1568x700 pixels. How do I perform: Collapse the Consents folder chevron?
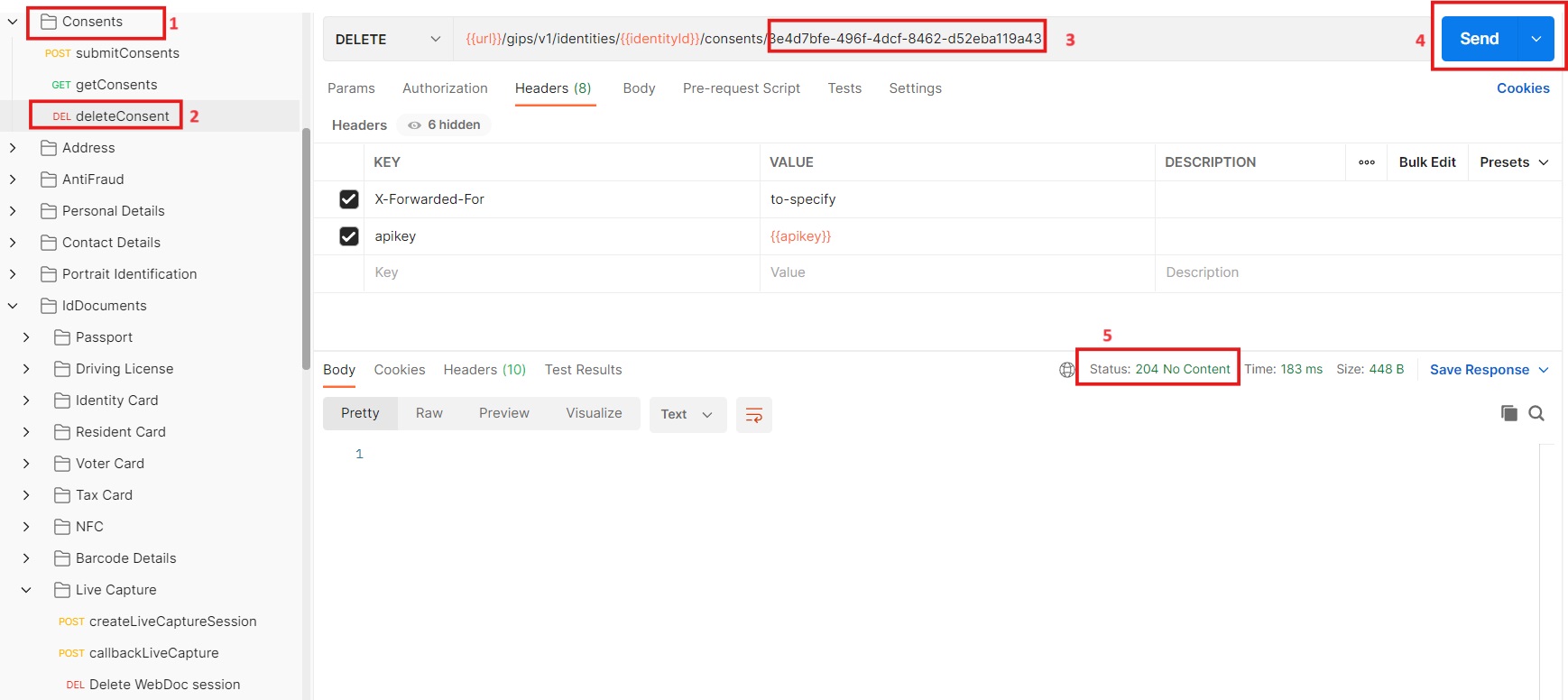pyautogui.click(x=13, y=22)
